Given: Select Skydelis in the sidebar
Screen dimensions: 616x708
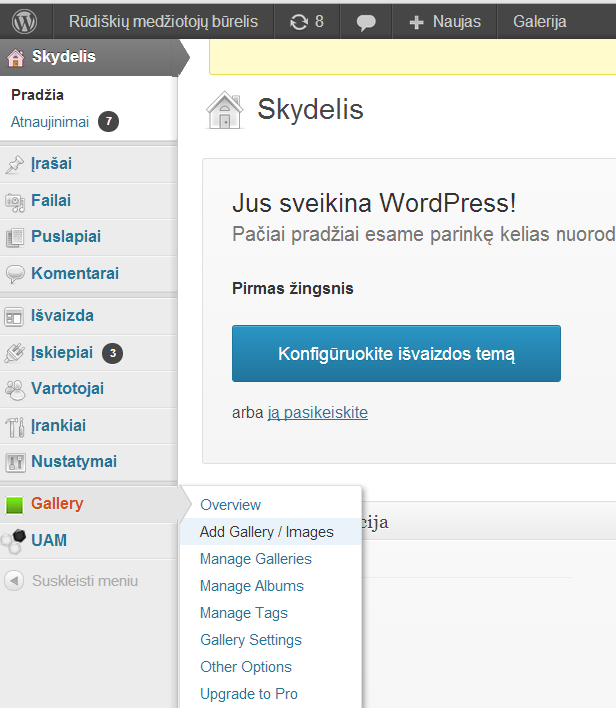Looking at the screenshot, I should pos(64,56).
